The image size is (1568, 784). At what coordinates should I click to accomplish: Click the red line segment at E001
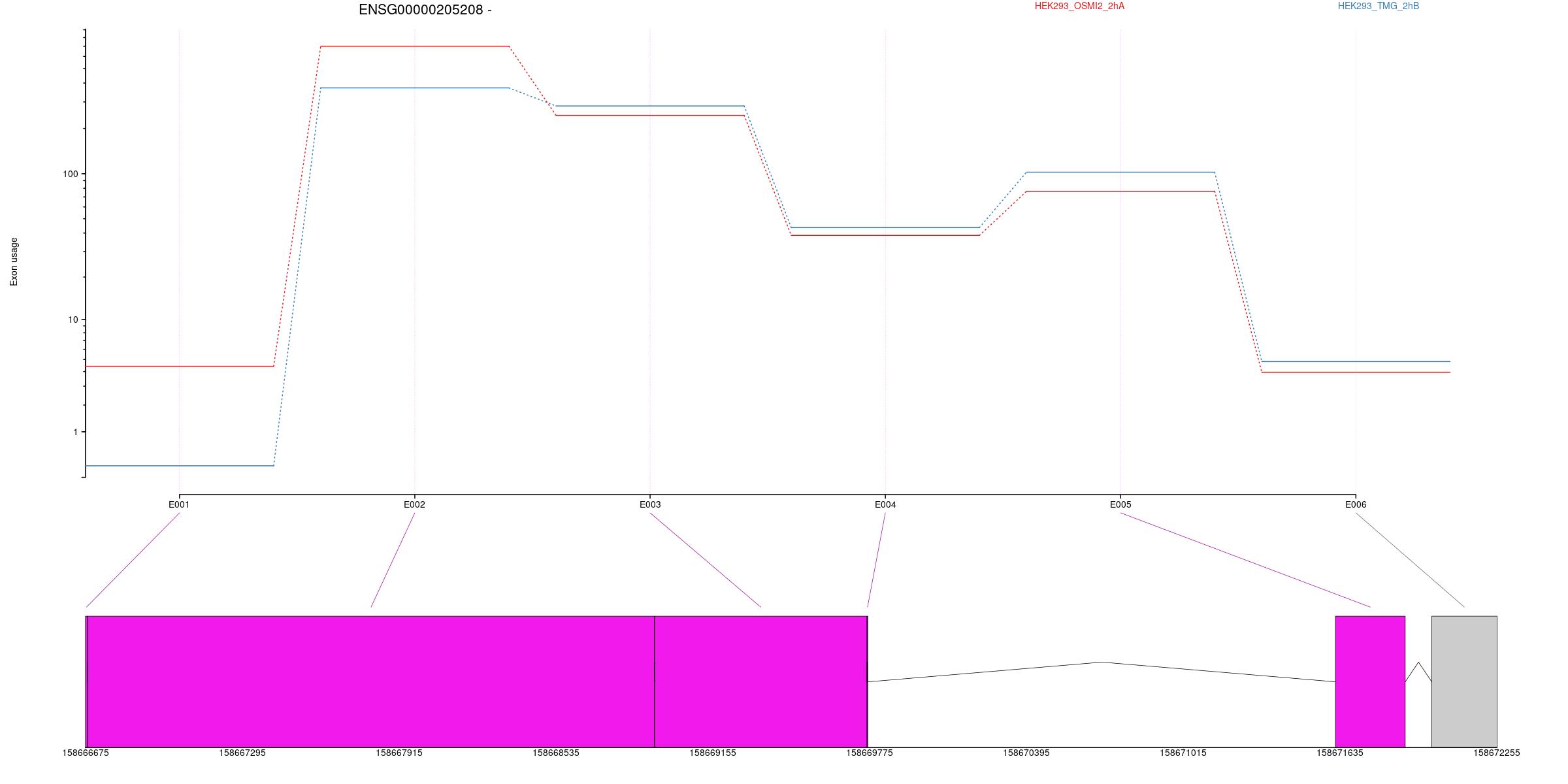click(179, 367)
